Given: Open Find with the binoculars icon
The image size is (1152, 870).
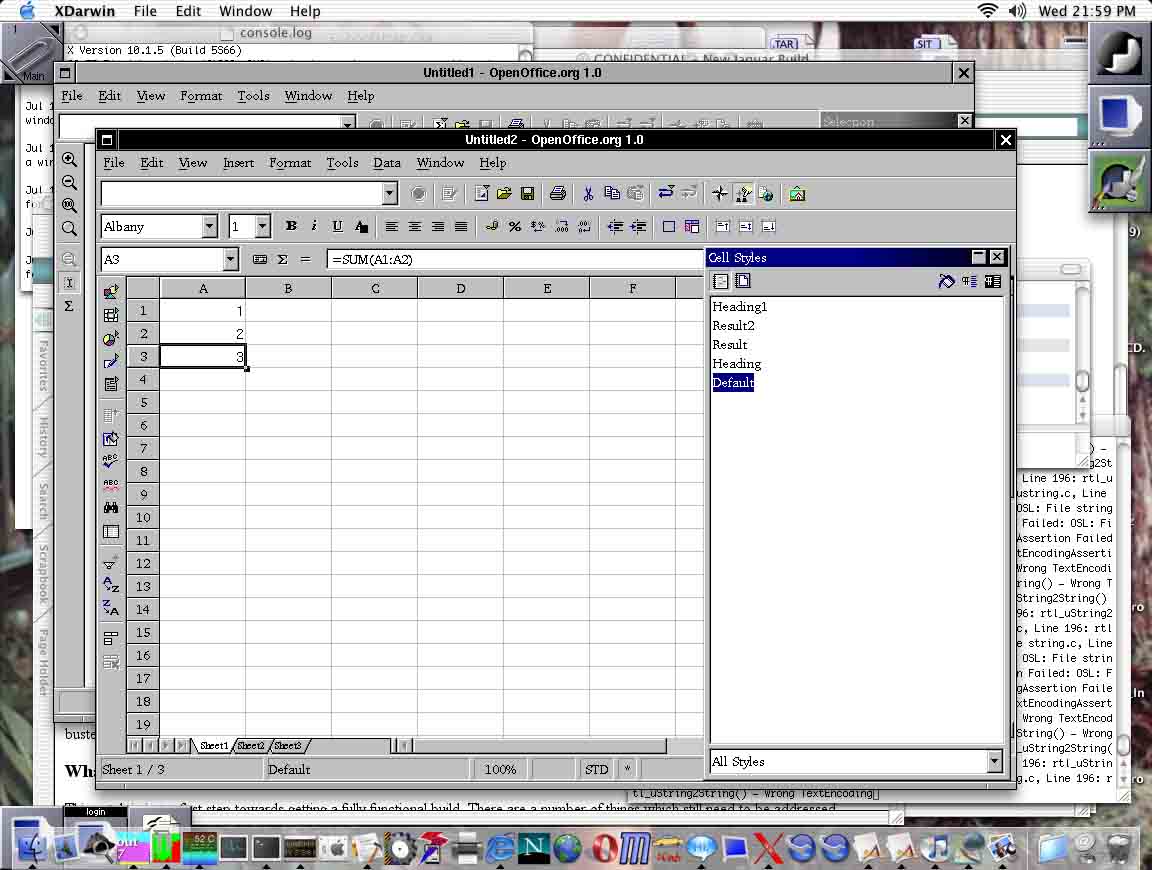Looking at the screenshot, I should tap(111, 507).
